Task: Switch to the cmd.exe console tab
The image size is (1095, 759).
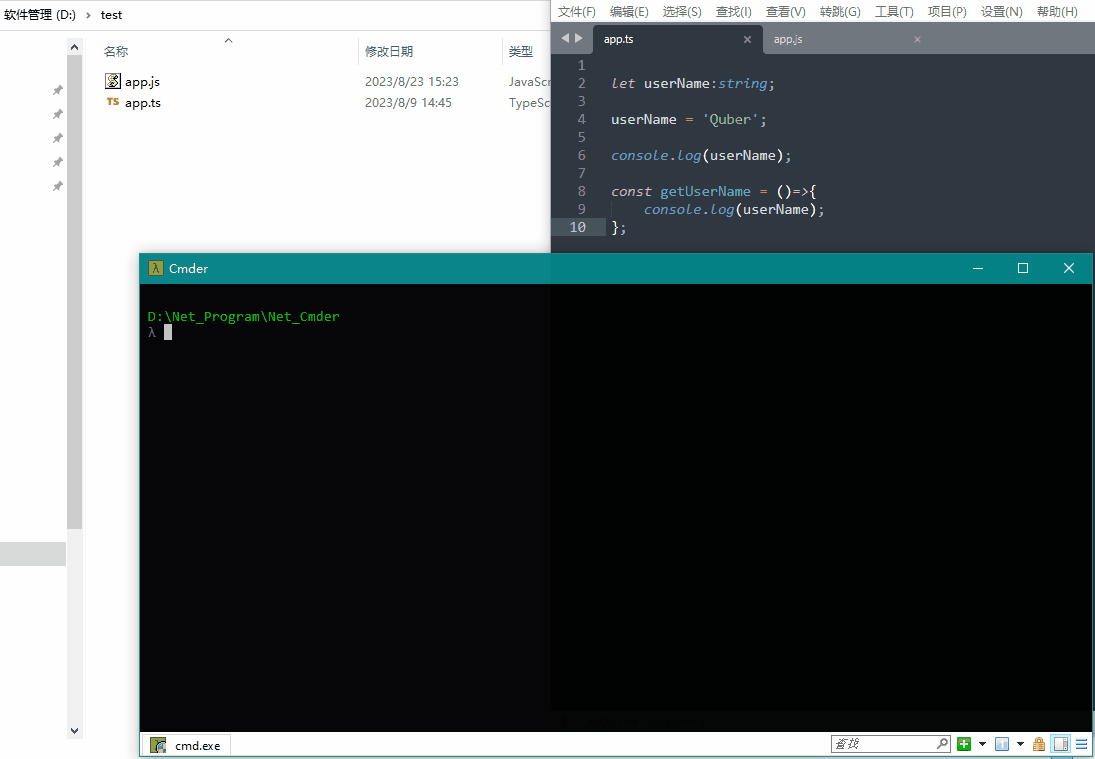Action: point(186,745)
